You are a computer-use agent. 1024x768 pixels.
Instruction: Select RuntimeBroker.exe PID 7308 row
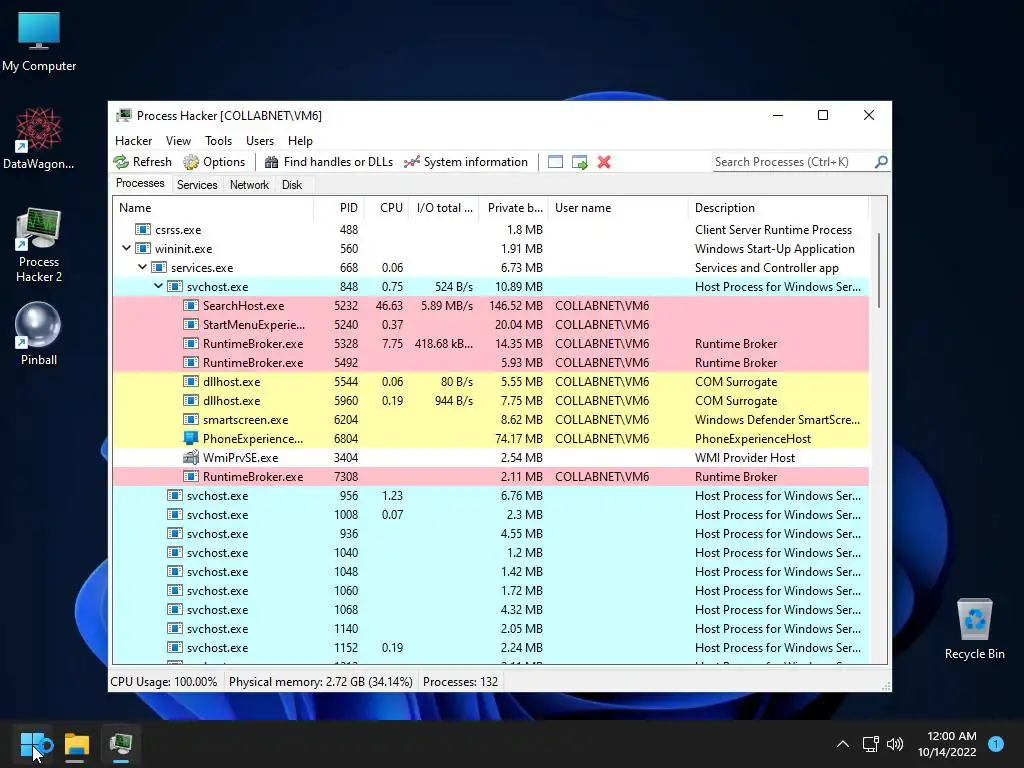tap(490, 477)
